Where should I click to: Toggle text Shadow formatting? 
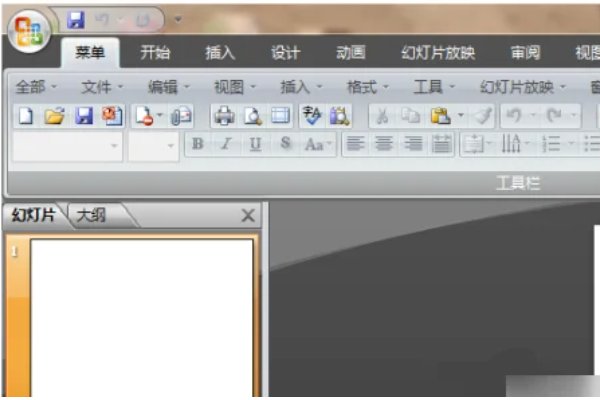(x=285, y=144)
